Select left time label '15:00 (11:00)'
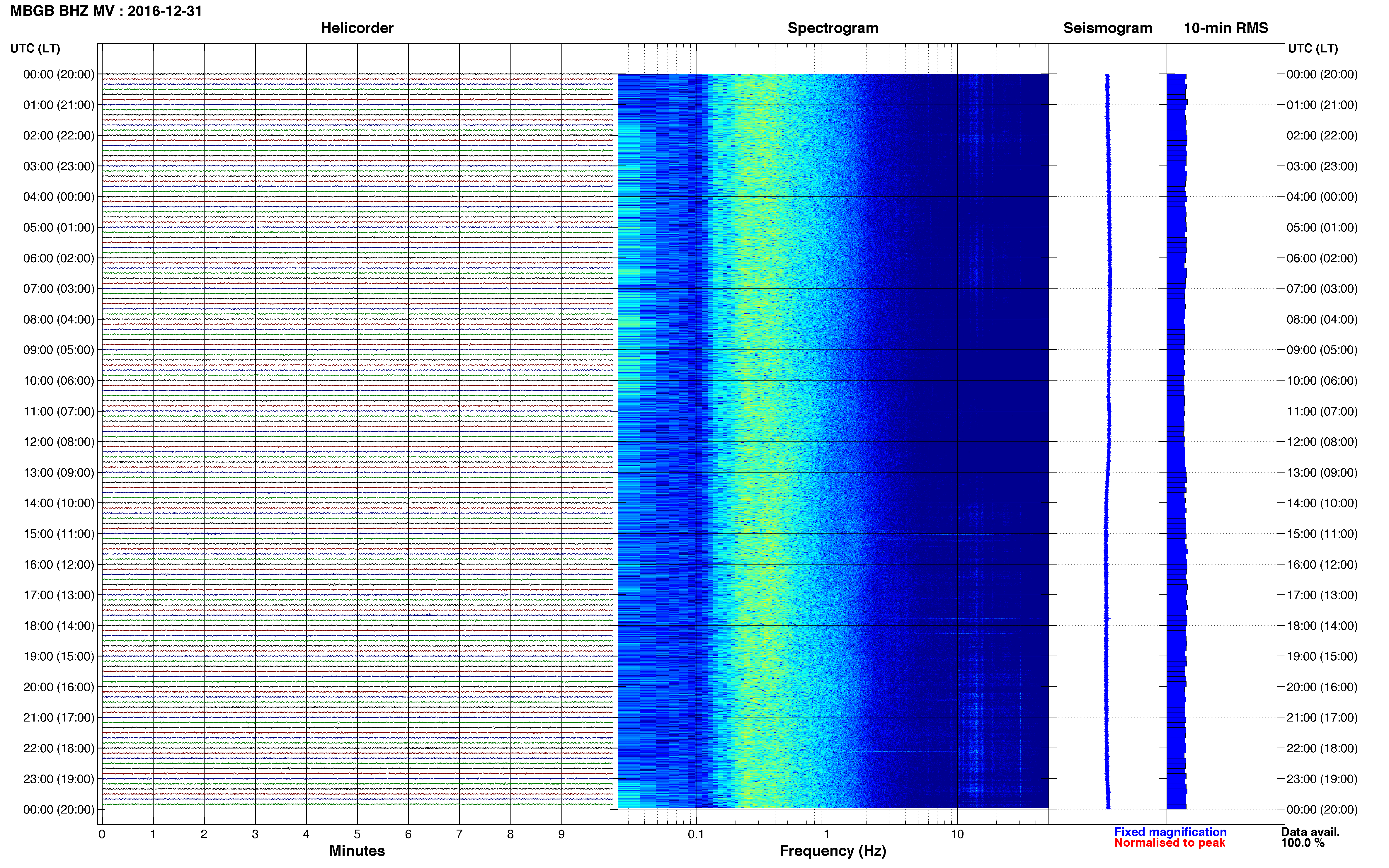1389x868 pixels. point(59,534)
